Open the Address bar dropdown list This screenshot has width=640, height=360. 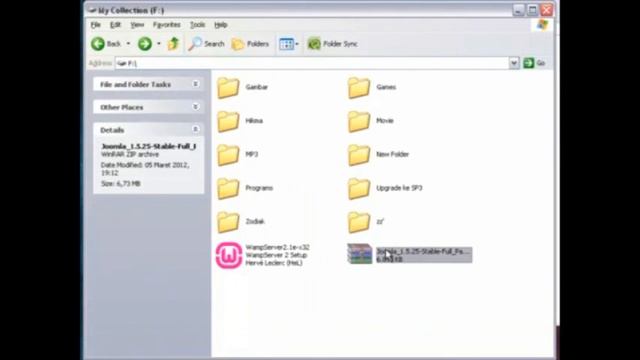514,63
